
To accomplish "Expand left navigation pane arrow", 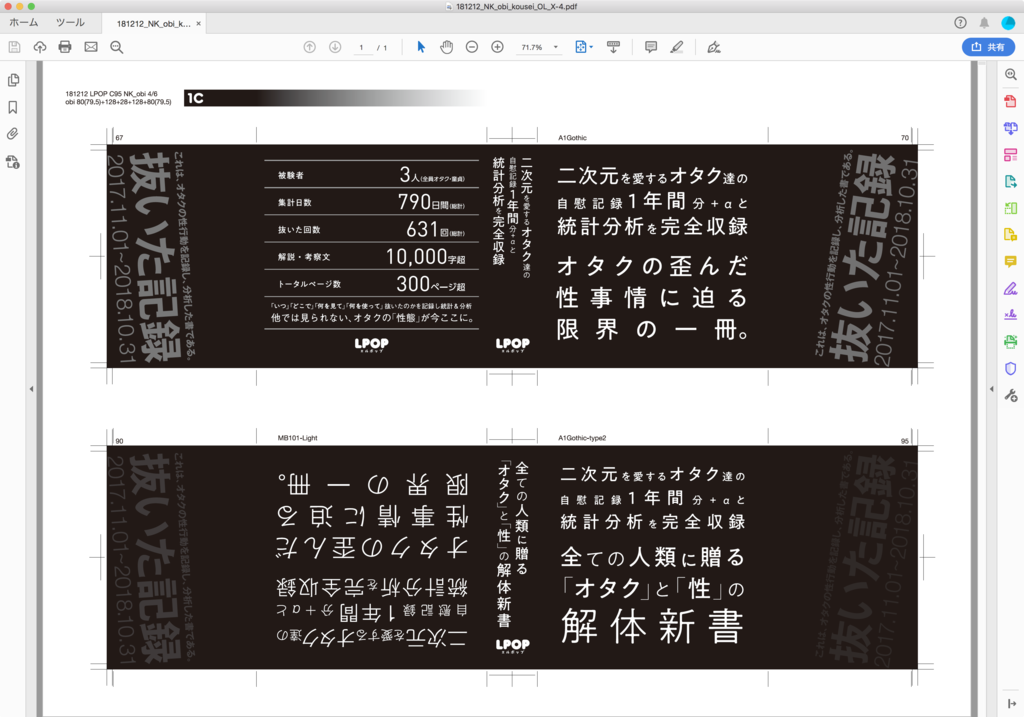I will click(31, 389).
